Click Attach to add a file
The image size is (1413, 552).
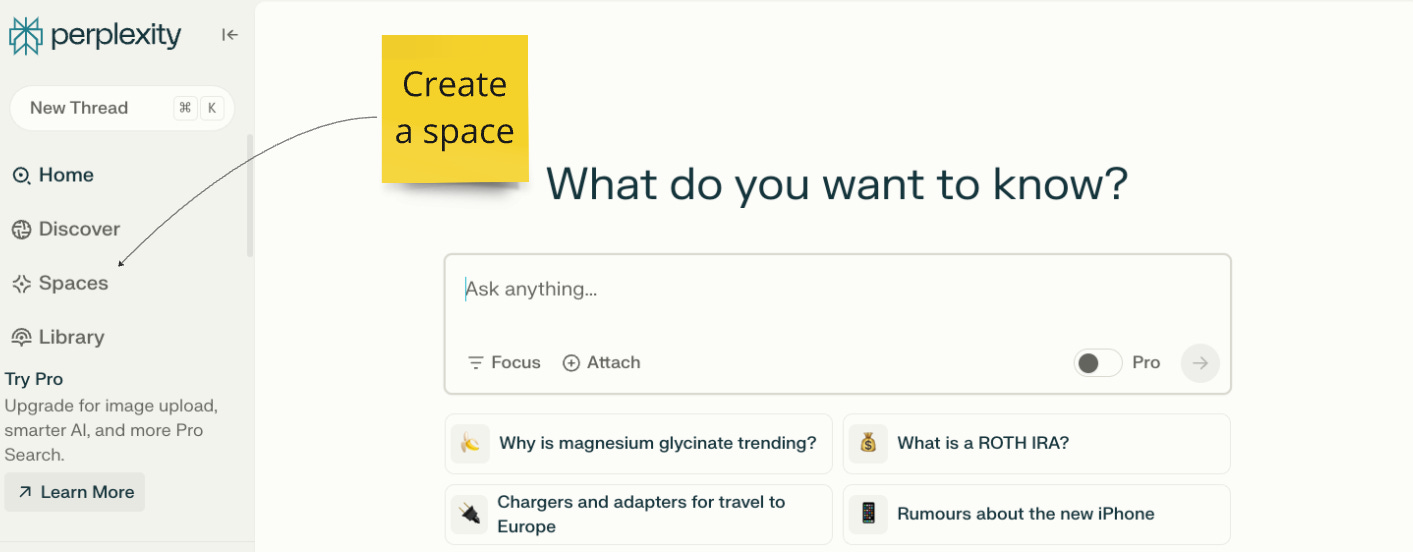[601, 363]
